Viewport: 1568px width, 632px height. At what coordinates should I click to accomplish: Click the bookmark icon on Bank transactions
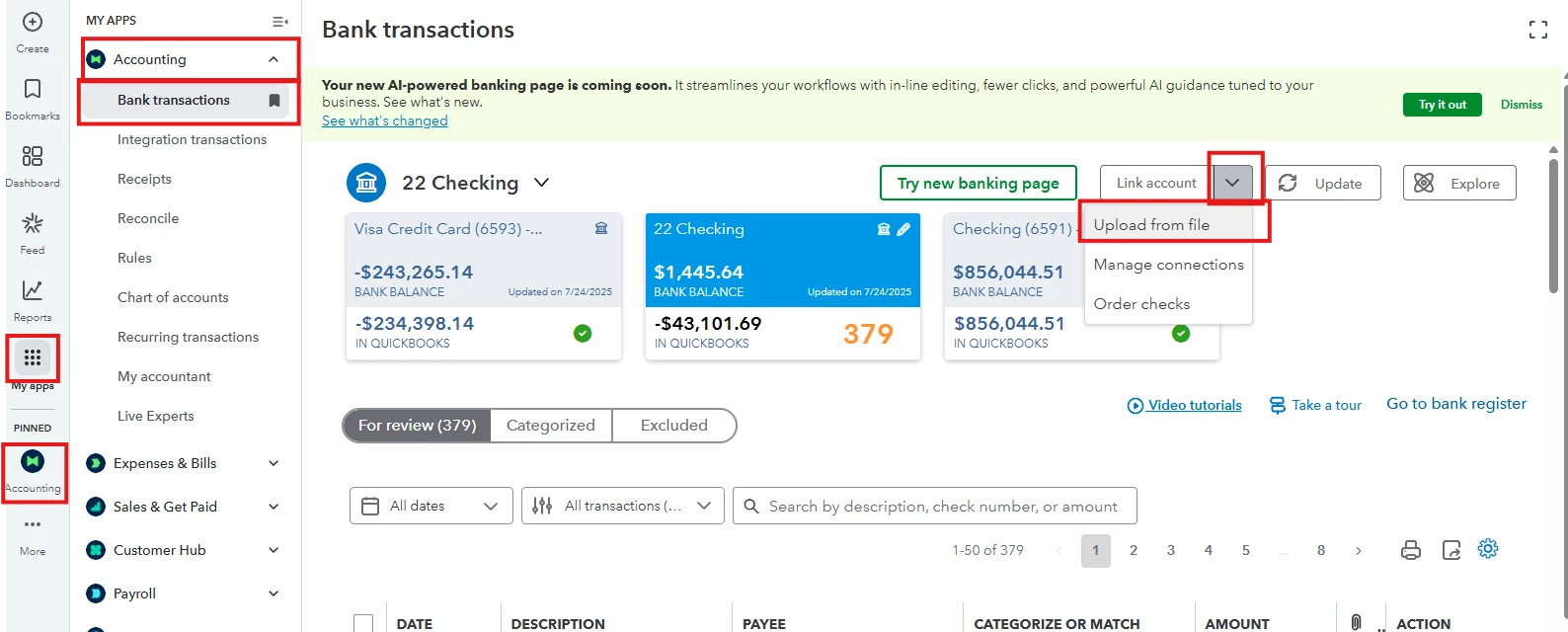[x=274, y=101]
